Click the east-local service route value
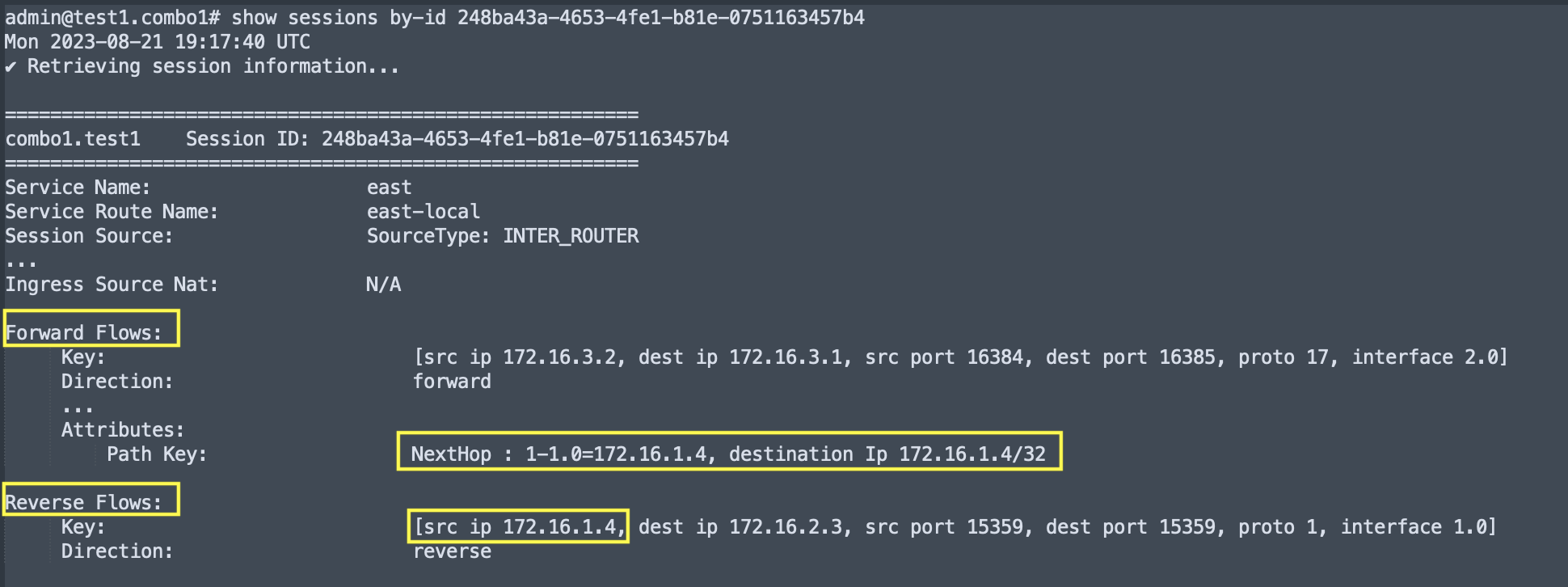 pos(423,212)
